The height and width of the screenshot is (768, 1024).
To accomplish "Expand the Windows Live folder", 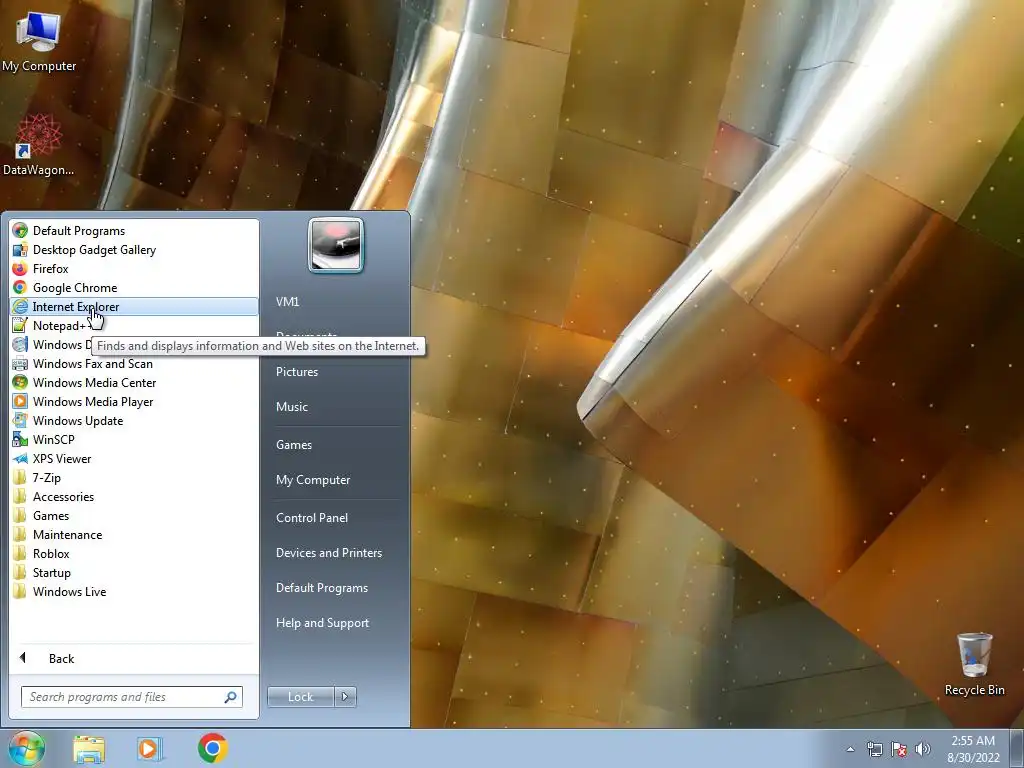I will (x=134, y=591).
